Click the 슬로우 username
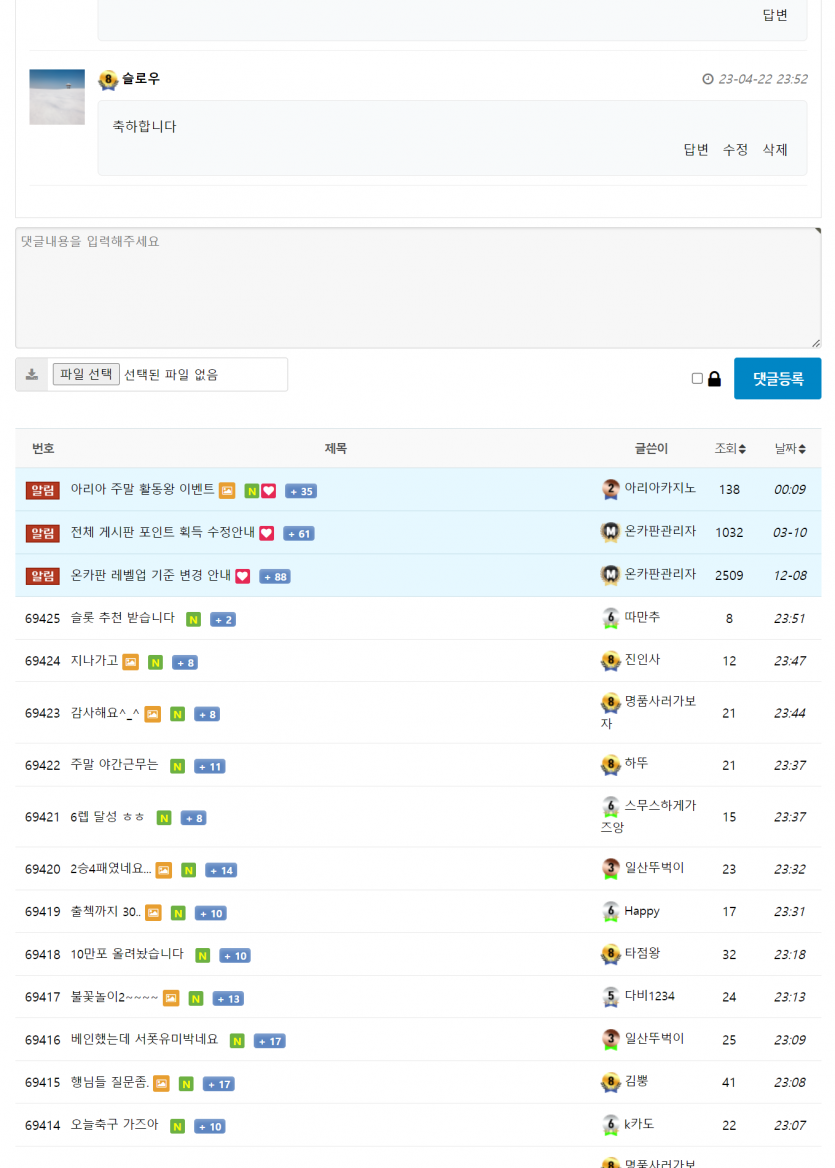 [141, 78]
